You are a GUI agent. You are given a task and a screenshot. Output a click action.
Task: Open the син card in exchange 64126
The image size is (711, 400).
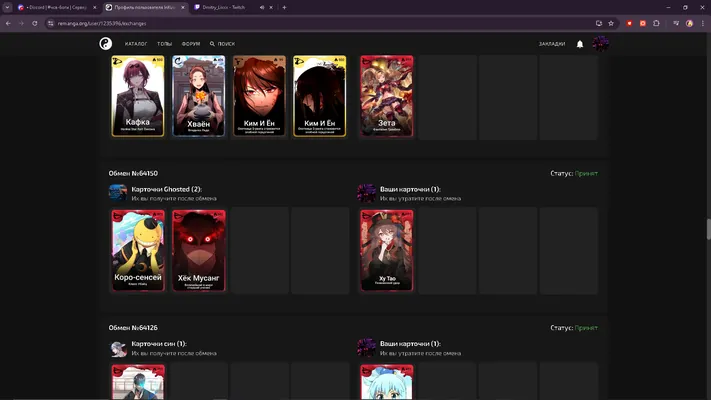click(138, 382)
